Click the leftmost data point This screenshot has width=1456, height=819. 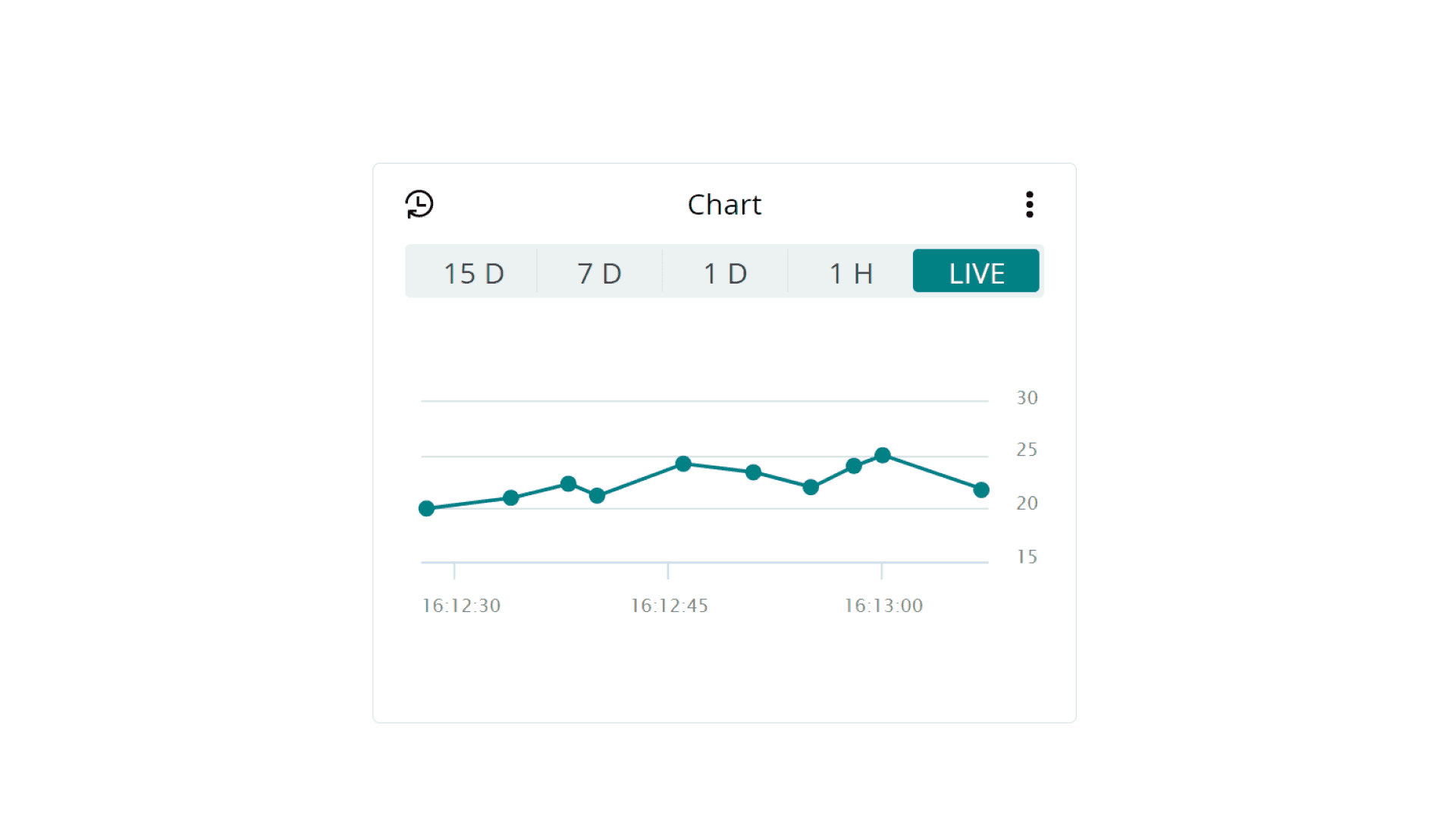(x=426, y=508)
